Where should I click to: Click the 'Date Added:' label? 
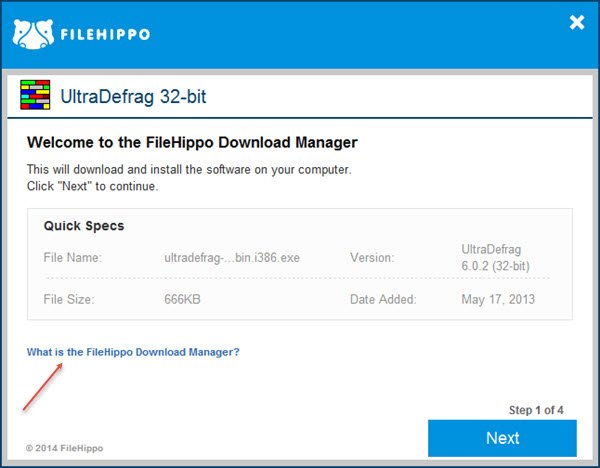(x=383, y=299)
